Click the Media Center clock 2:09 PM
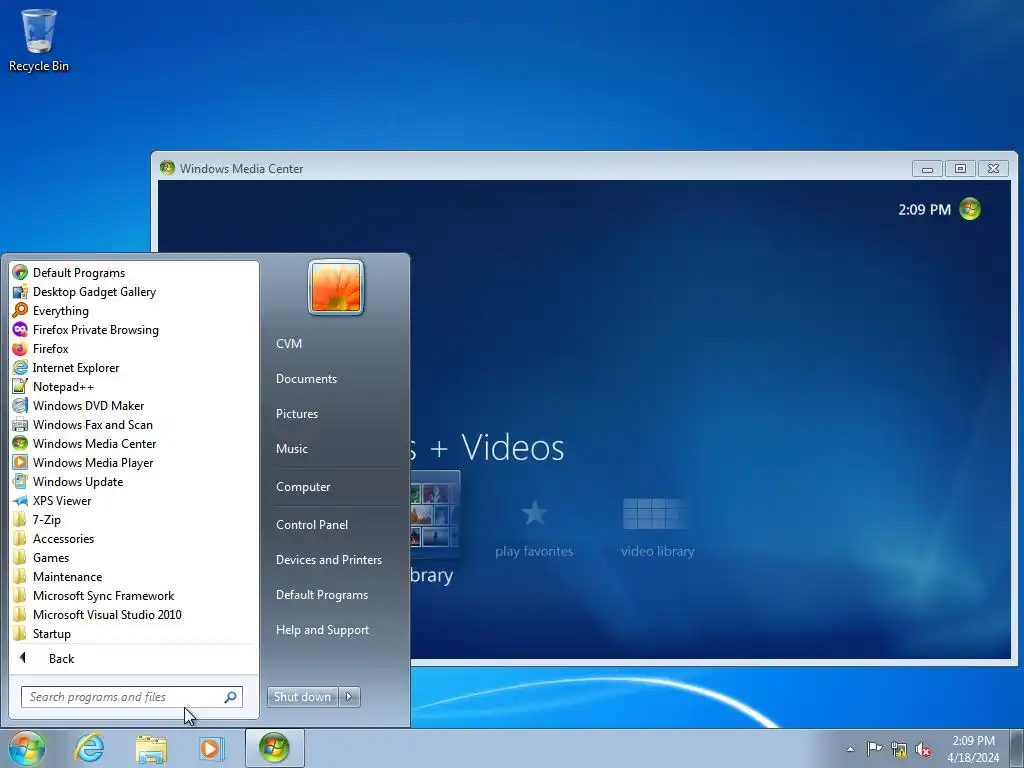 pyautogui.click(x=924, y=210)
